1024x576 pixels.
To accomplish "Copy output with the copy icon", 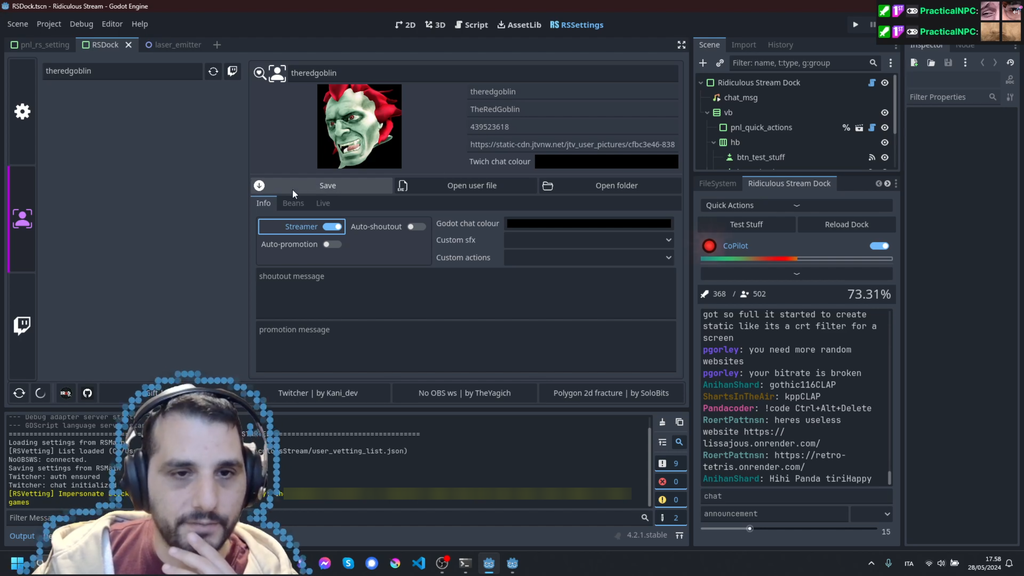I will pos(679,423).
